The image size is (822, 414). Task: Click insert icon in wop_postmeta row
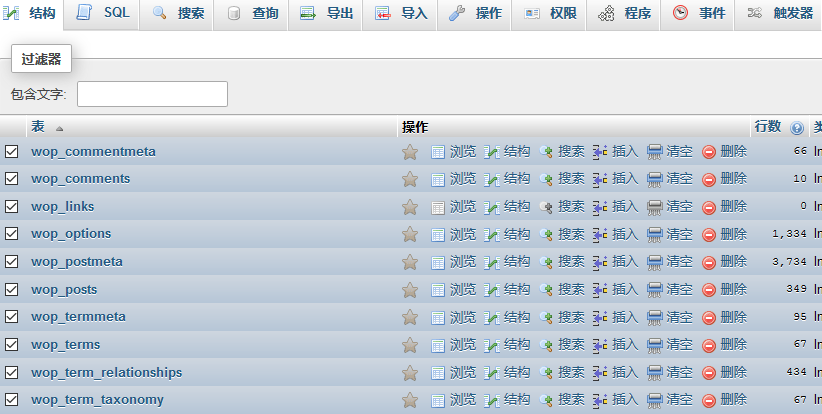[600, 262]
